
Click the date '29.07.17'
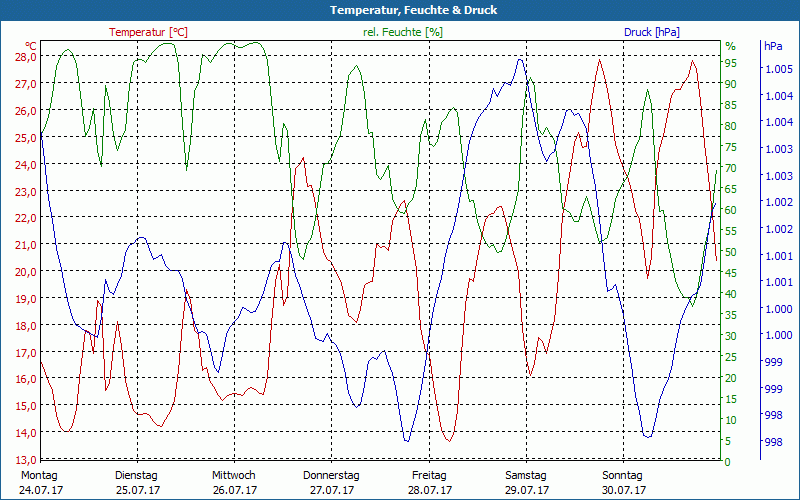(527, 490)
